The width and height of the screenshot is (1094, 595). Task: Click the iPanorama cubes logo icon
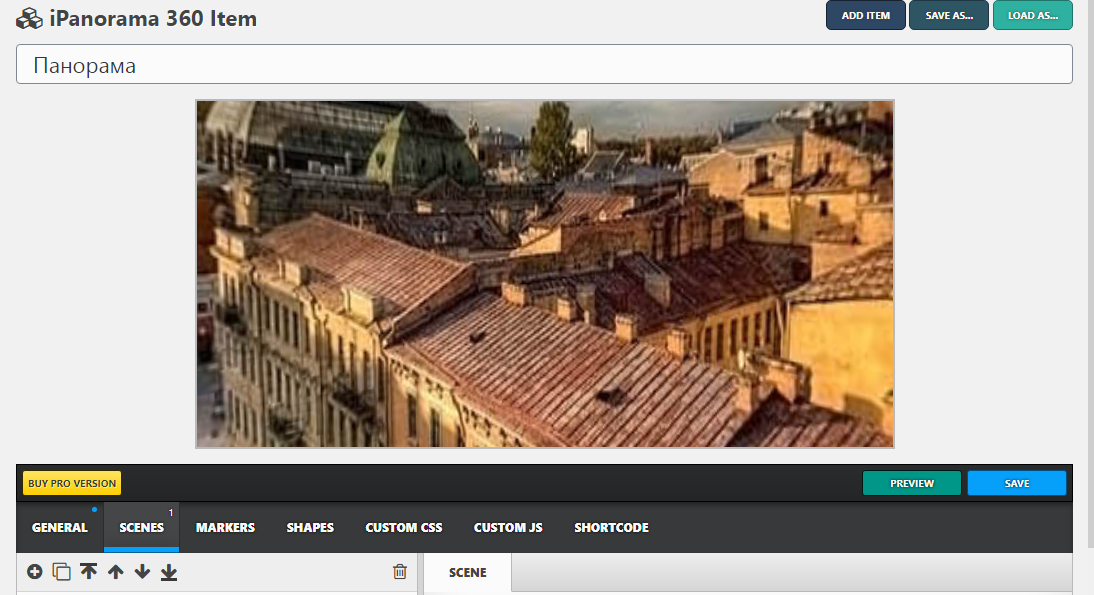coord(29,19)
